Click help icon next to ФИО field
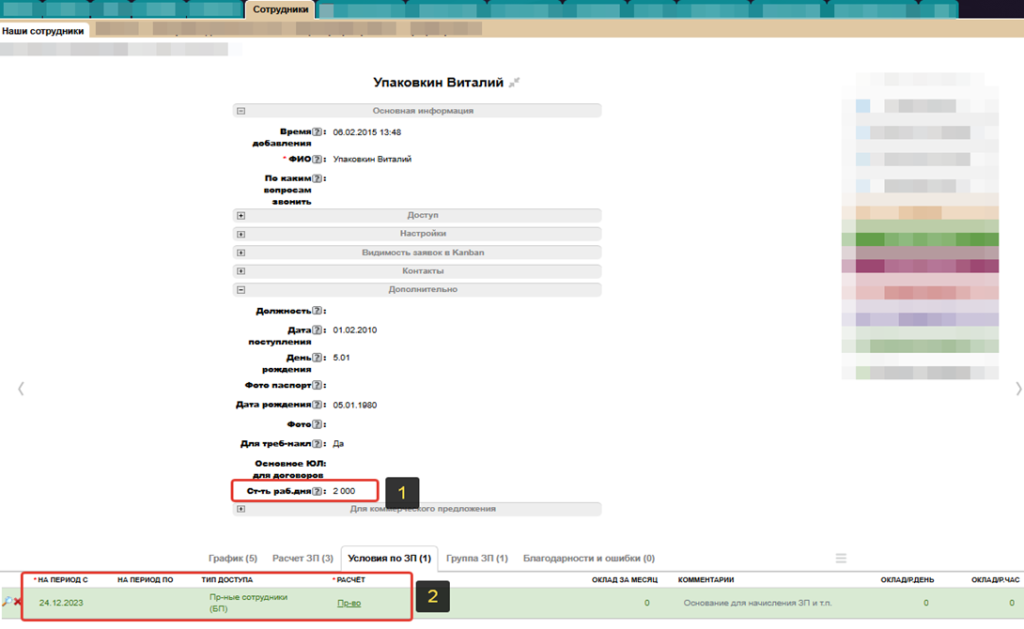Viewport: 1024px width, 629px height. (x=317, y=159)
